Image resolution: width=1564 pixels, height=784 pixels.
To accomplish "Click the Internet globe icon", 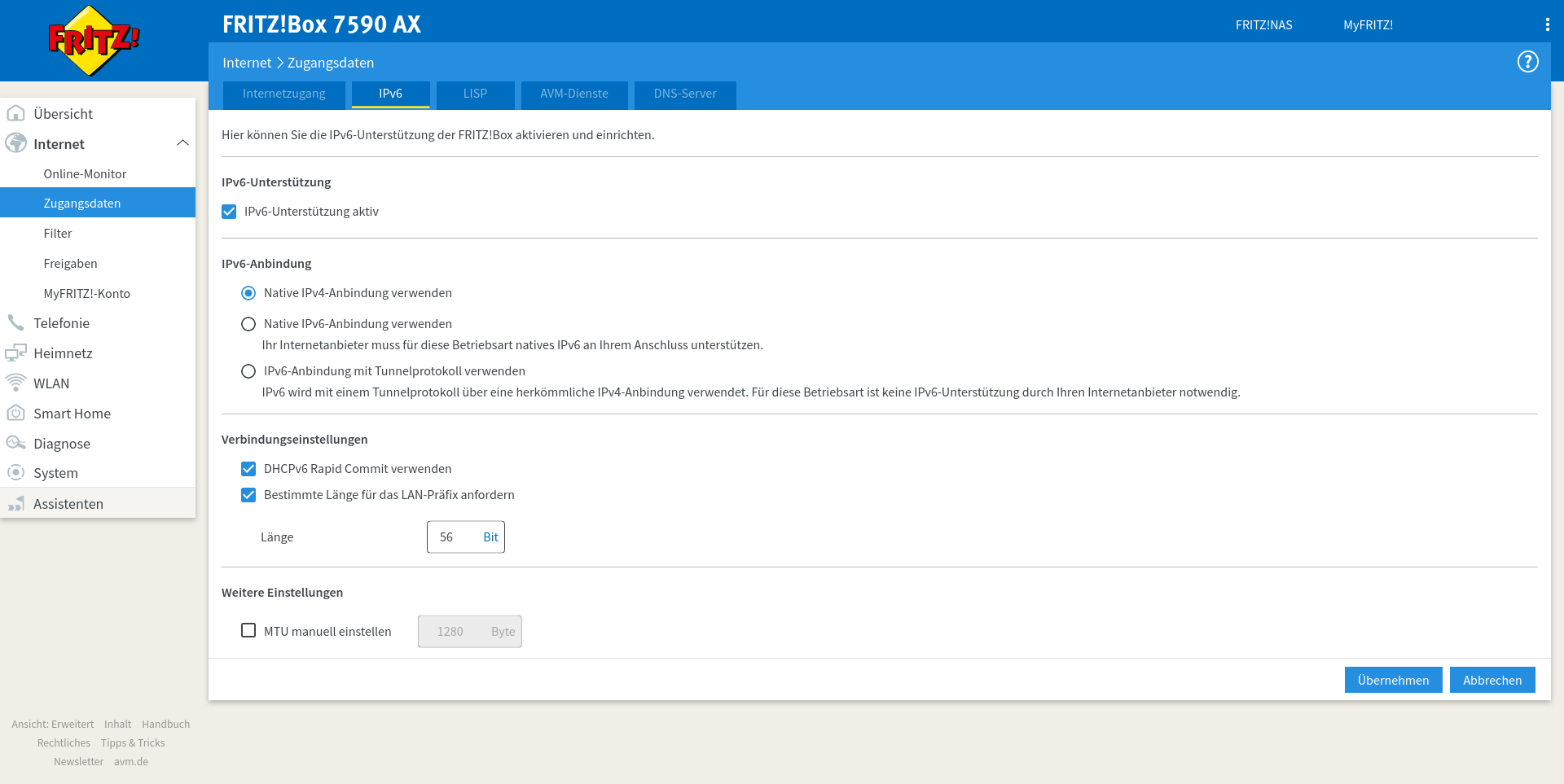I will 15,143.
